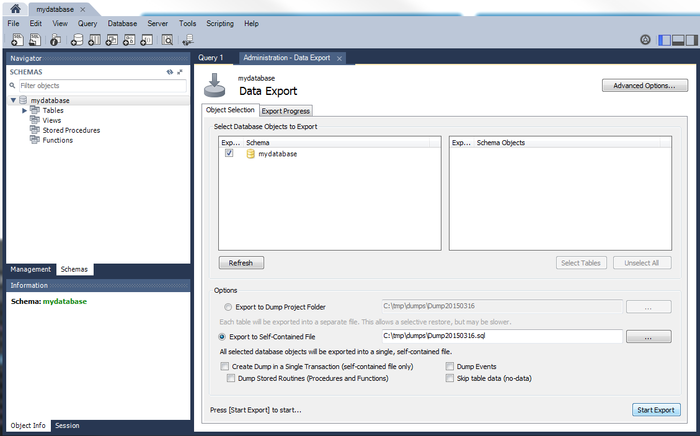Refresh the schemas list in Navigator
This screenshot has width=700, height=436.
coord(170,72)
